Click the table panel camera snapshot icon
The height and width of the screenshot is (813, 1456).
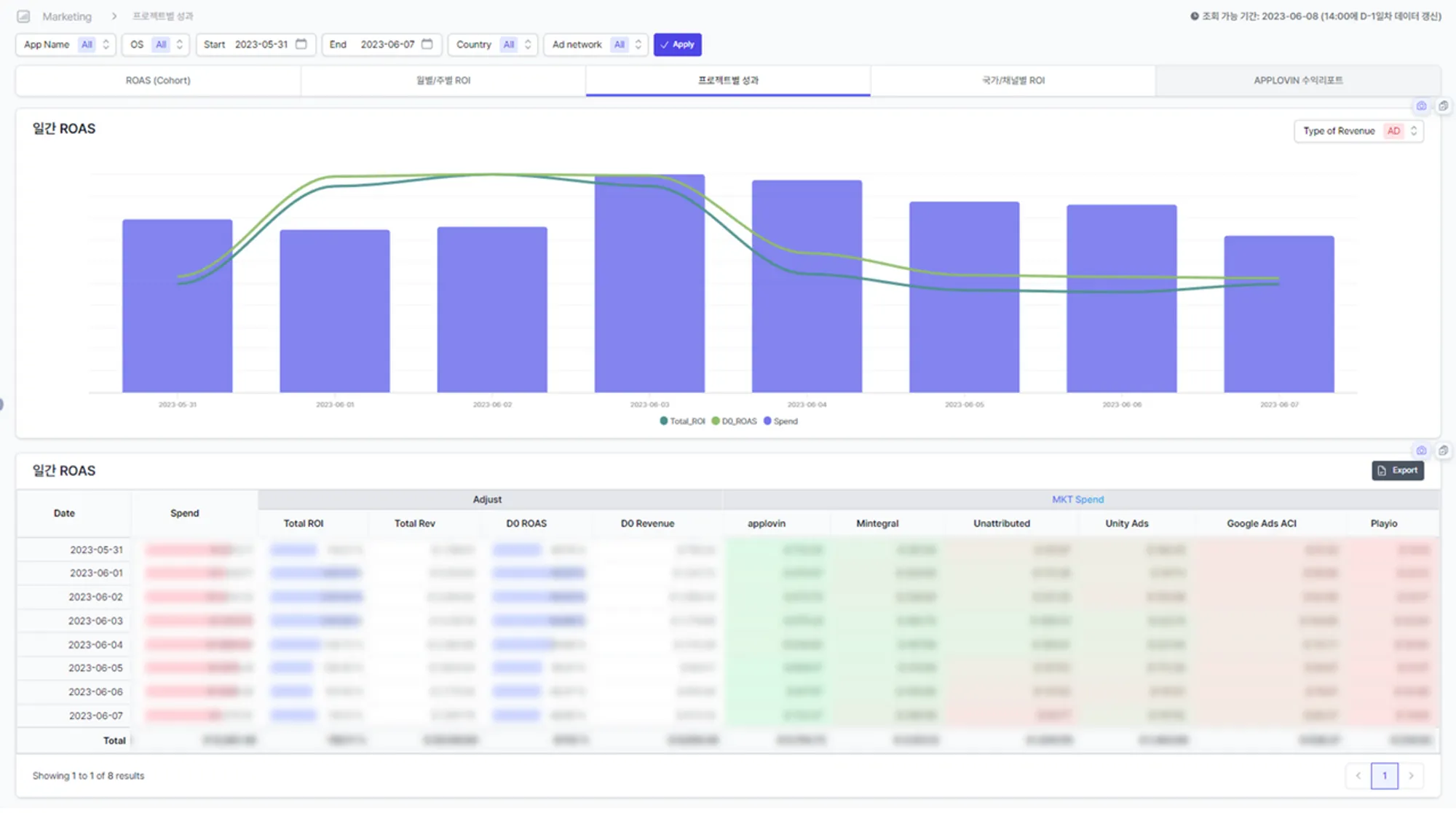coord(1421,451)
